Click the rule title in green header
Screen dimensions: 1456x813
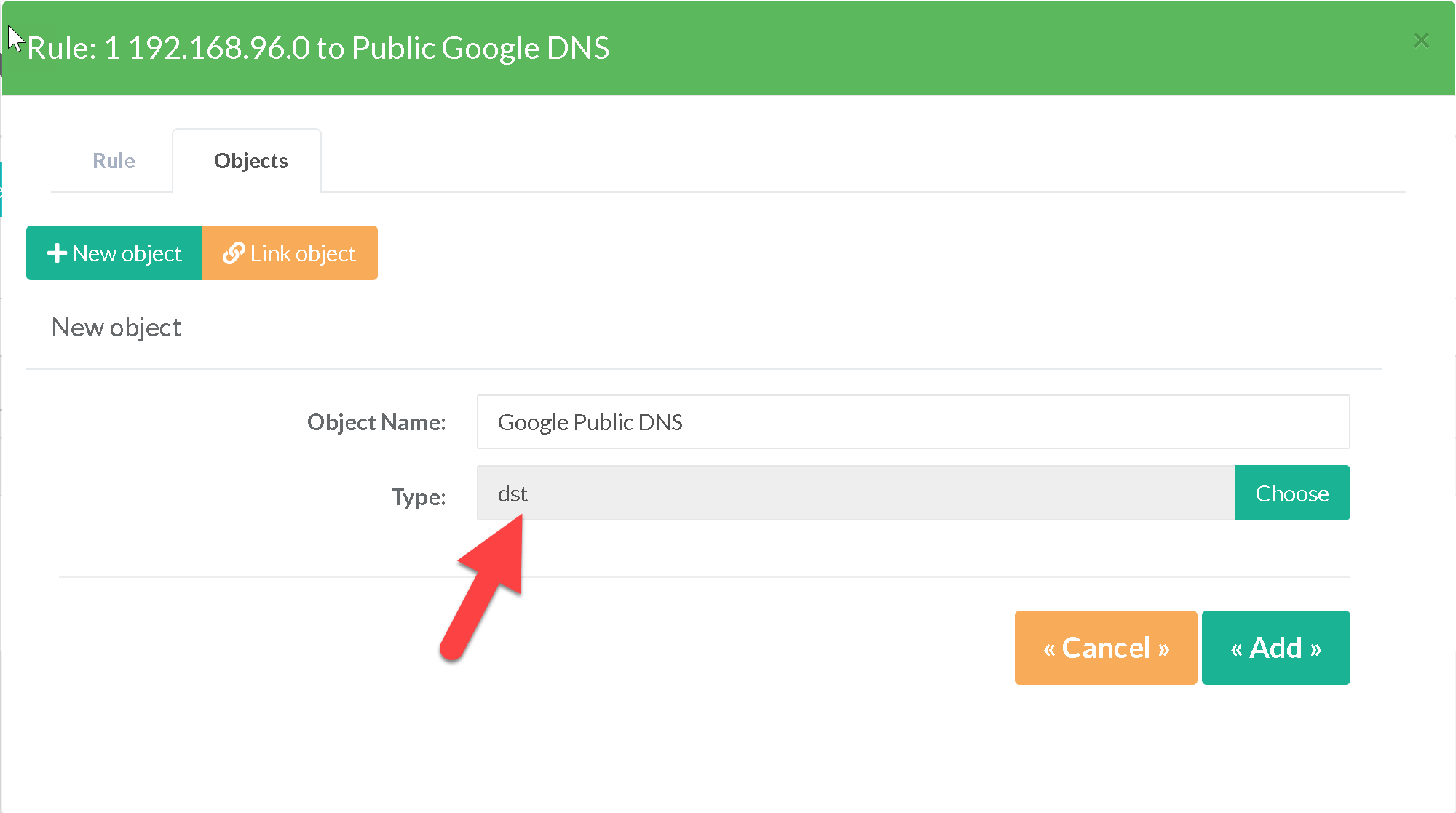[318, 49]
